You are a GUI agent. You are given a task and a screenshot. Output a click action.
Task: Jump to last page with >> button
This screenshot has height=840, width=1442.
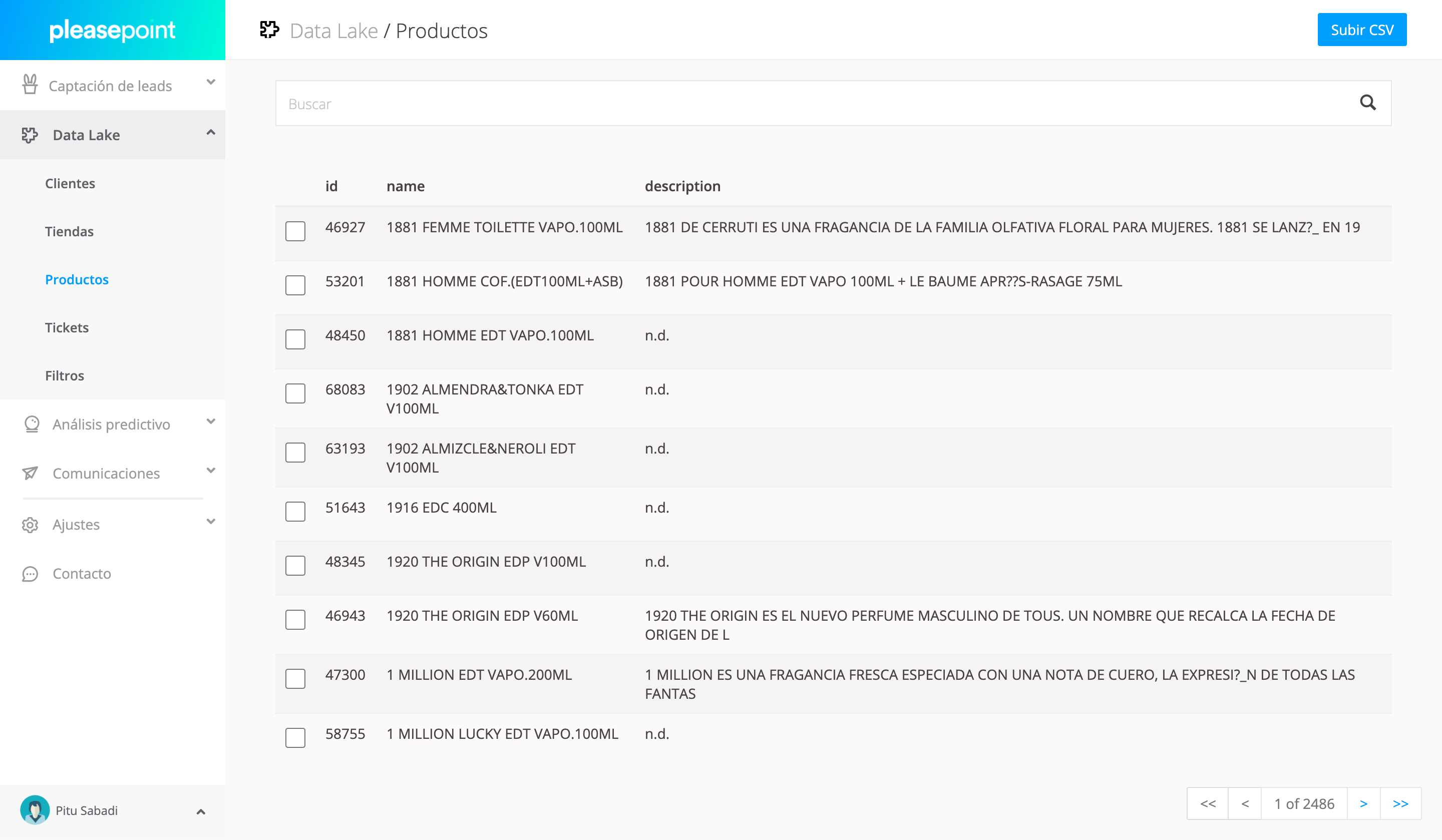1400,803
